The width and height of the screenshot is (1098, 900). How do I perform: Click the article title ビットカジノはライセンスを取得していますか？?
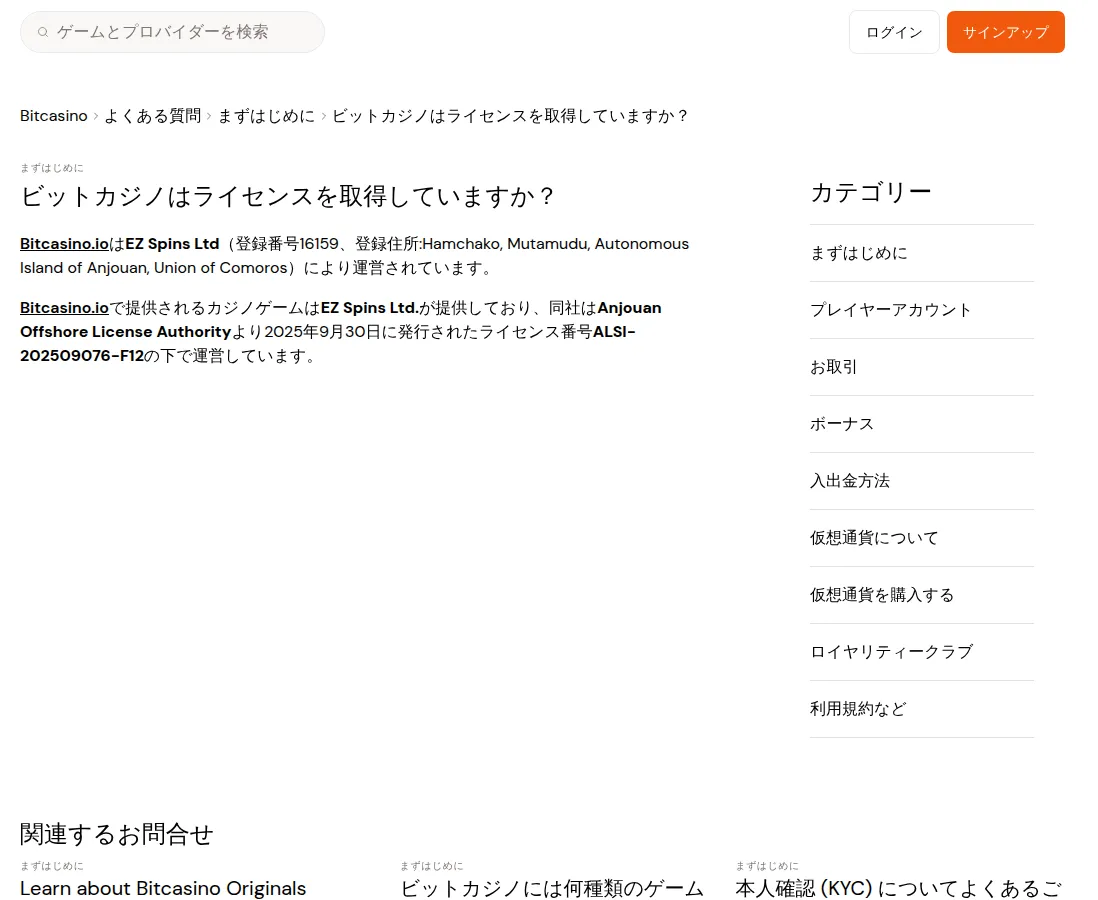pos(288,197)
